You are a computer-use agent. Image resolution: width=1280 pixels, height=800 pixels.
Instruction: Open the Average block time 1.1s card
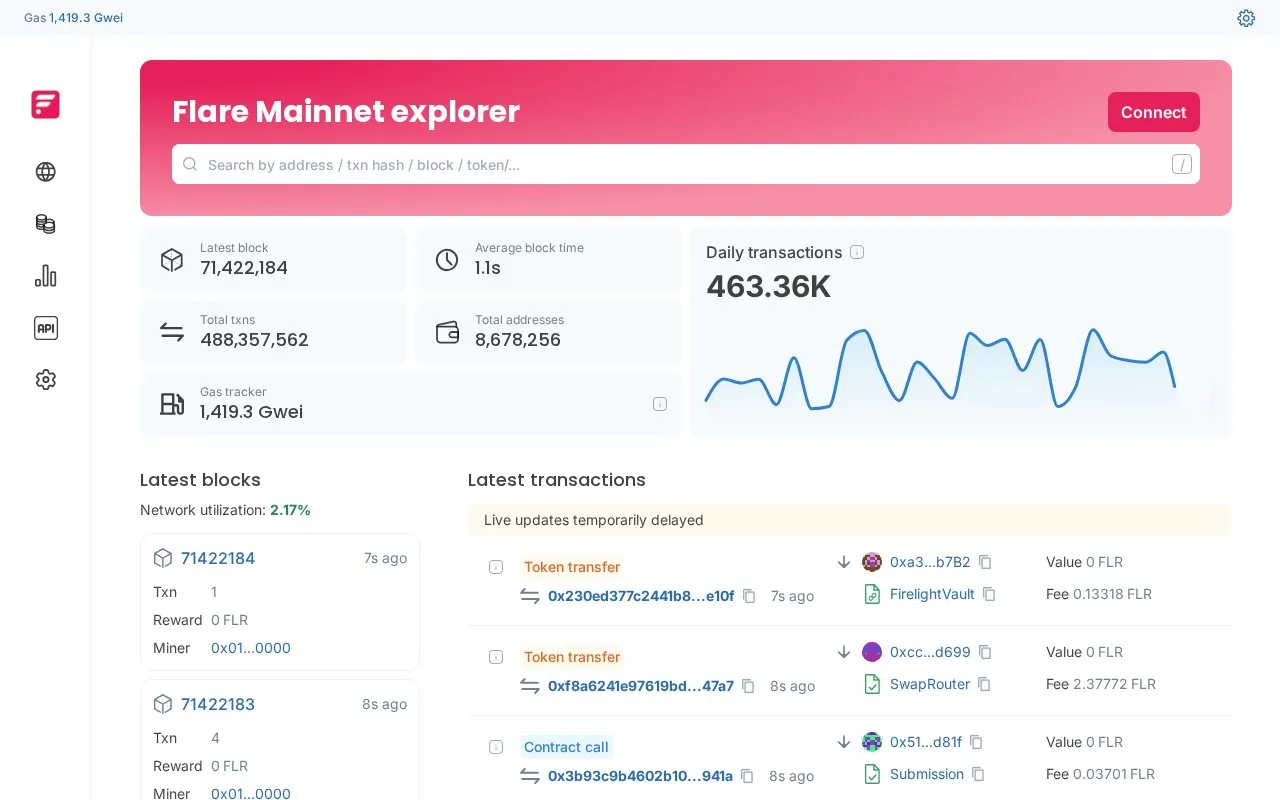coord(548,260)
